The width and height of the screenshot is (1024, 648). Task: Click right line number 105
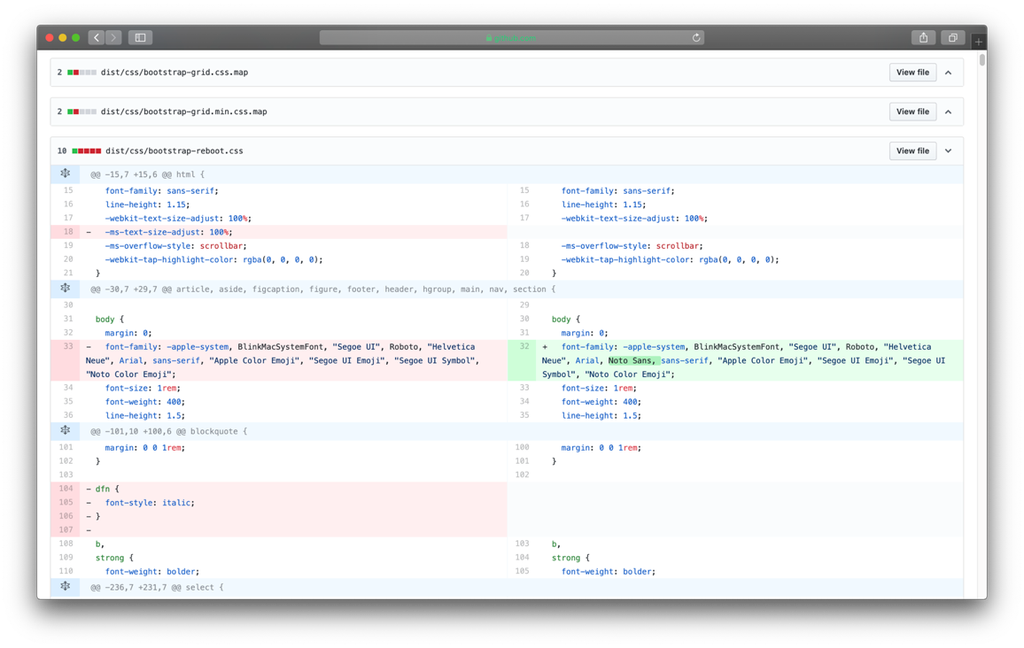coord(522,571)
